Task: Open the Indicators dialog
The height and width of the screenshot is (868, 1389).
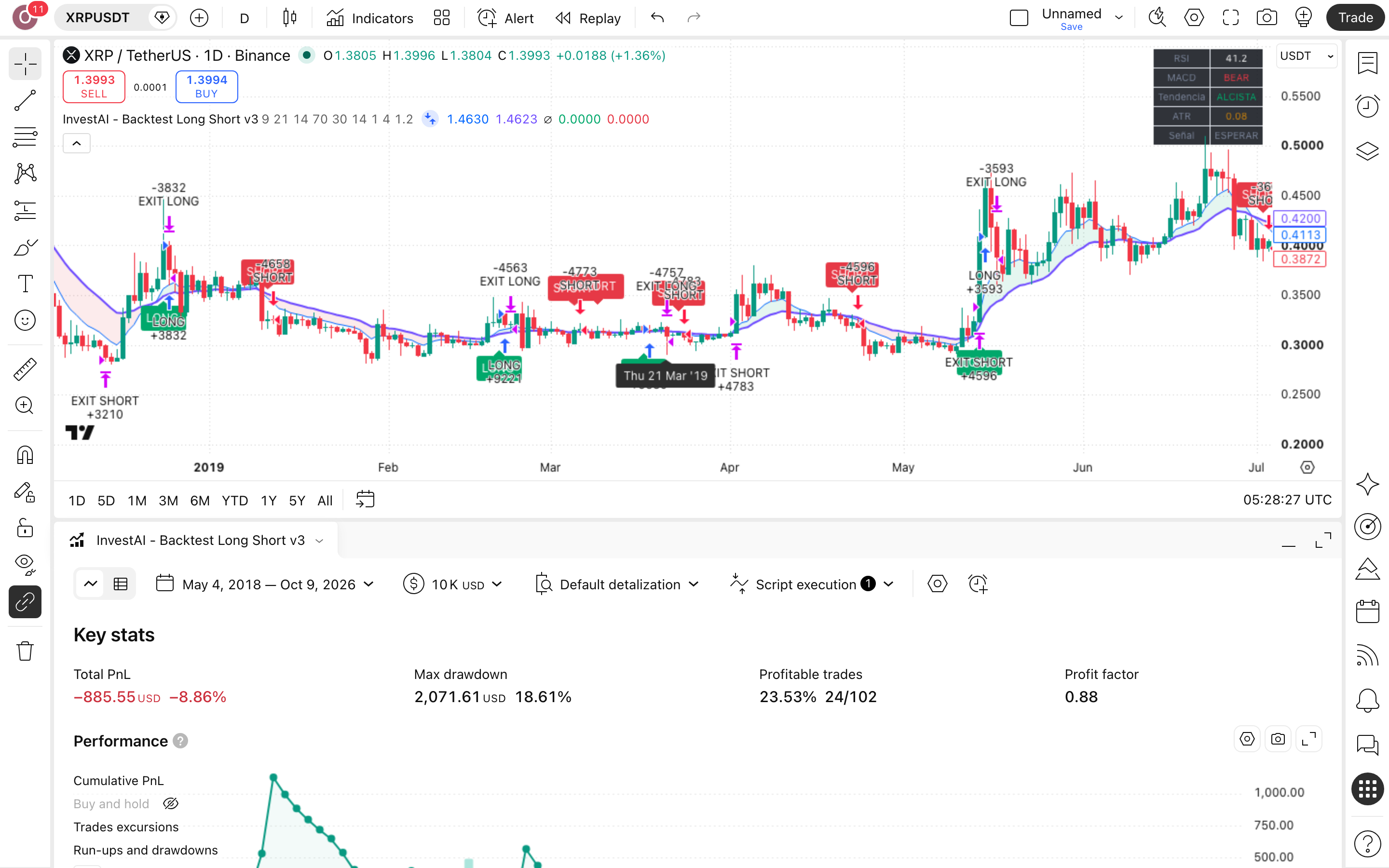Action: tap(369, 18)
